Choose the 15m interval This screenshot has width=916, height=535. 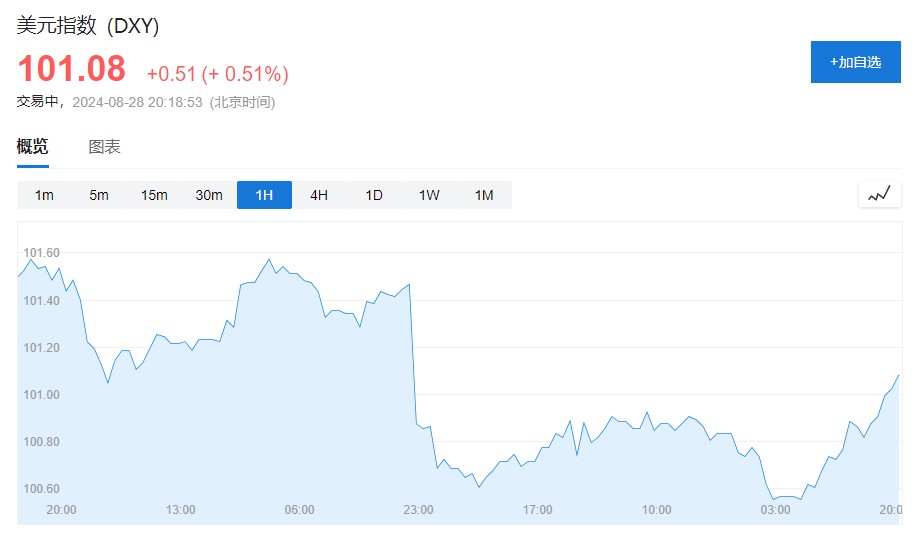(x=154, y=195)
